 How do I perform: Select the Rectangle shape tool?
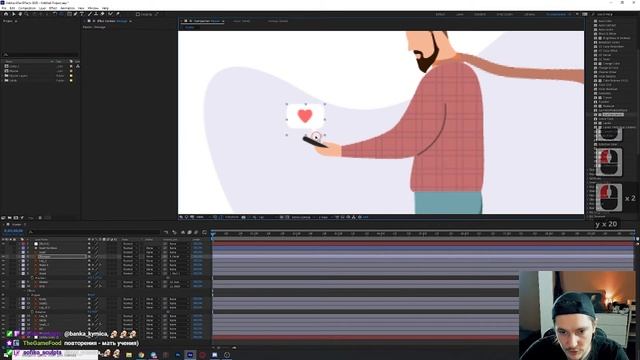tap(69, 14)
